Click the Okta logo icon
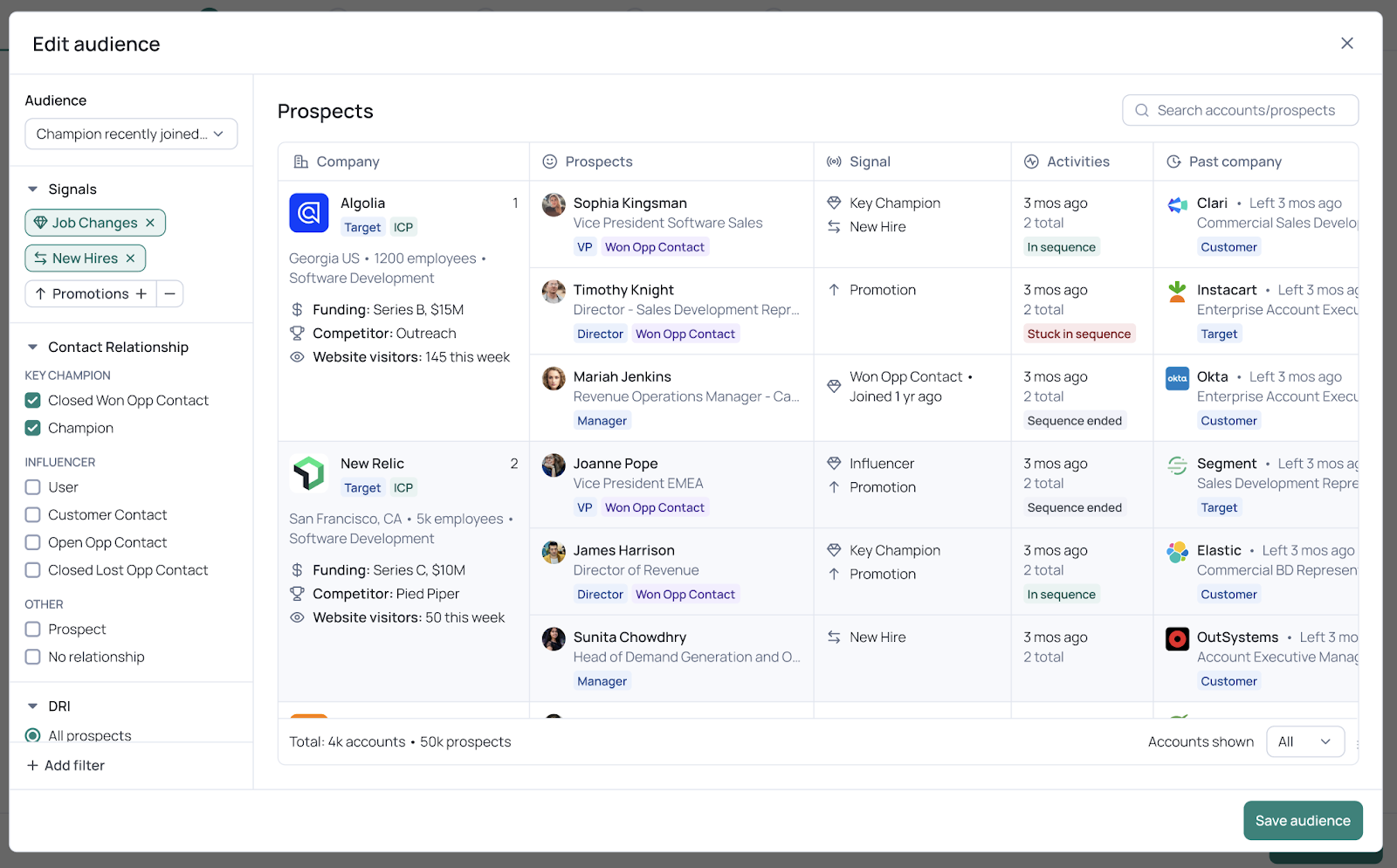Viewport: 1397px width, 868px height. click(1178, 378)
